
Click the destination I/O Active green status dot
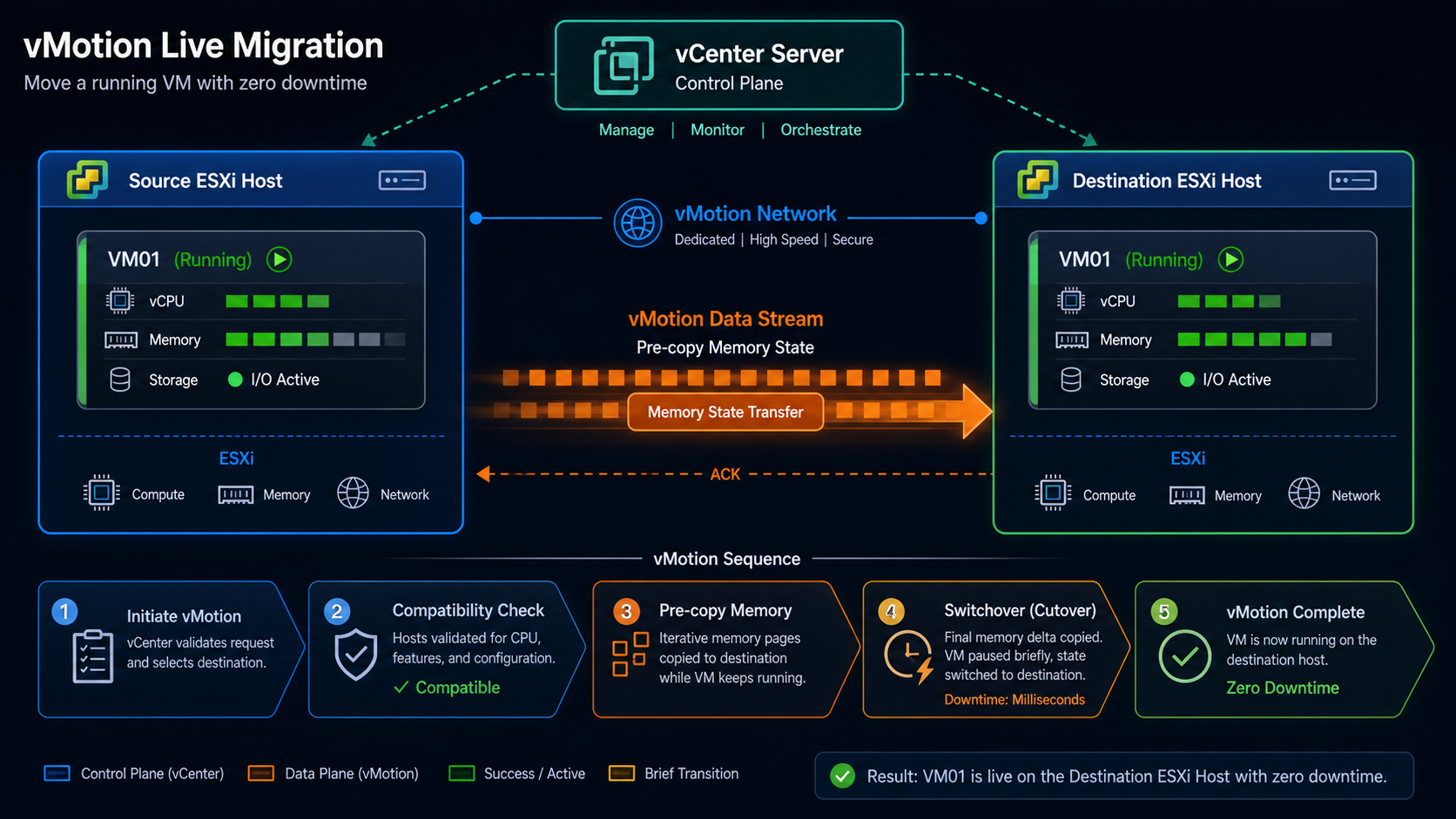[x=1187, y=379]
